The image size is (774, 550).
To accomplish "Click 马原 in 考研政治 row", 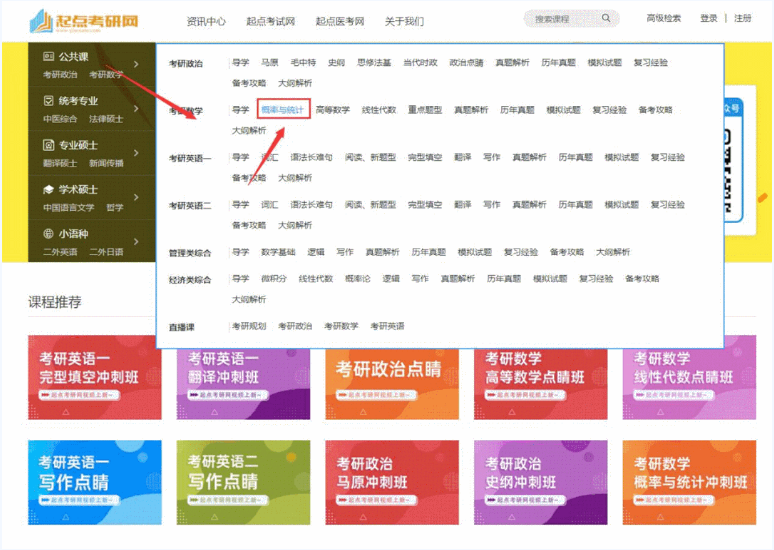I will pos(270,63).
